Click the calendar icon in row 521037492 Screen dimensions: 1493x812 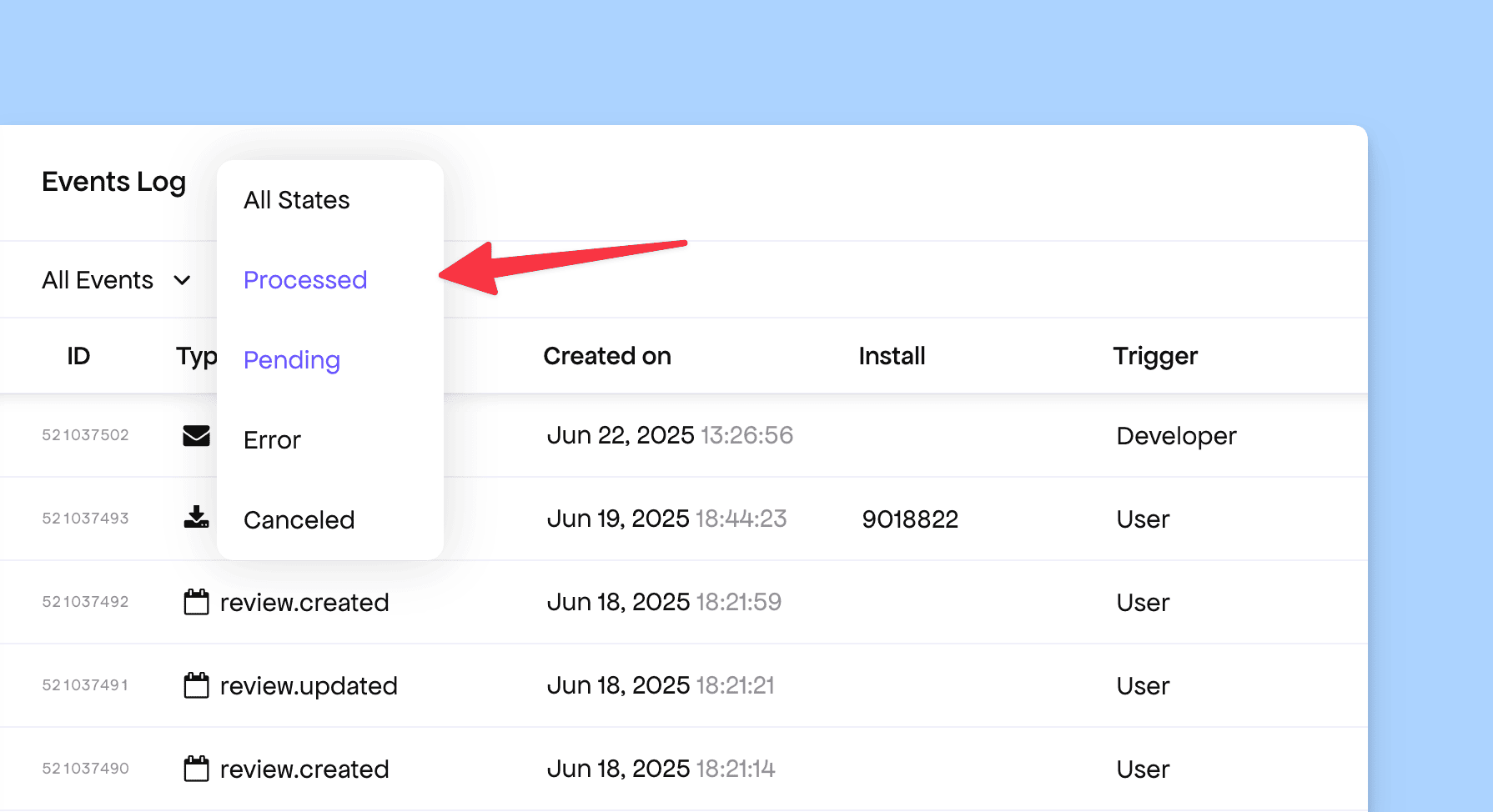[x=196, y=602]
